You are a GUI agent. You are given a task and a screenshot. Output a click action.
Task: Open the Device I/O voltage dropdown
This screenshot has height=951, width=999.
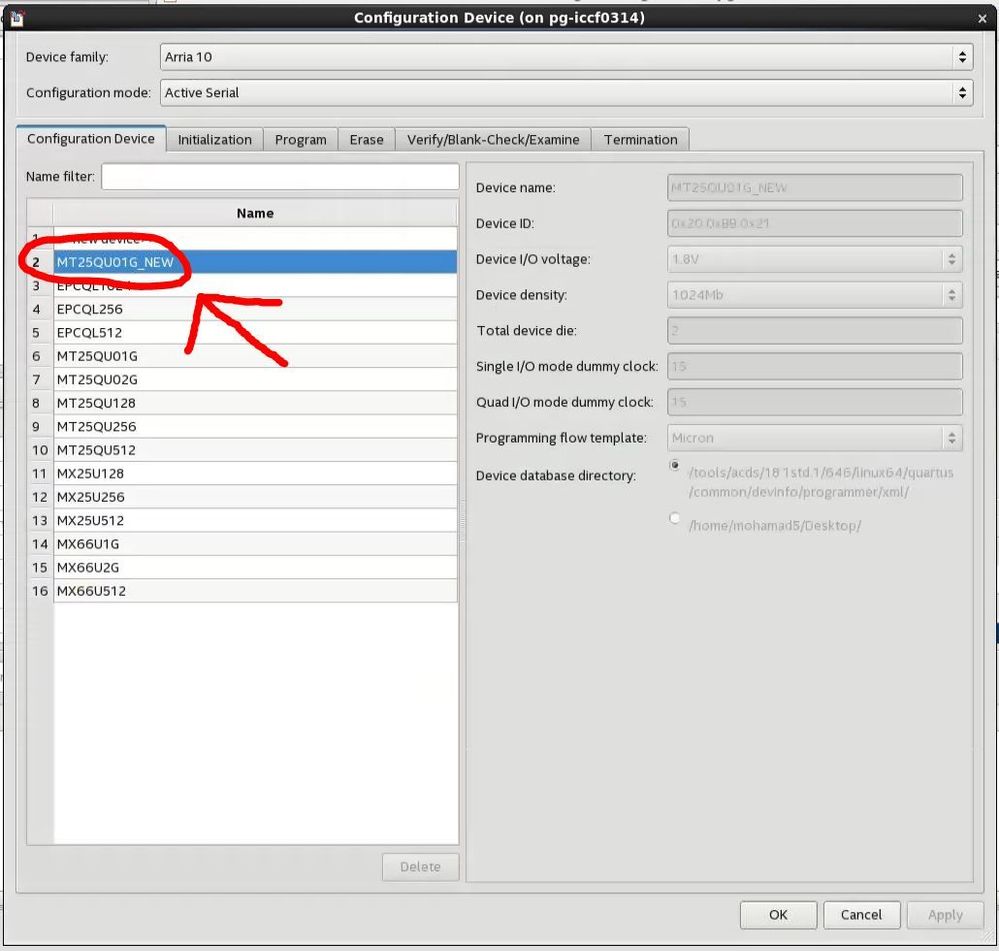pos(815,259)
